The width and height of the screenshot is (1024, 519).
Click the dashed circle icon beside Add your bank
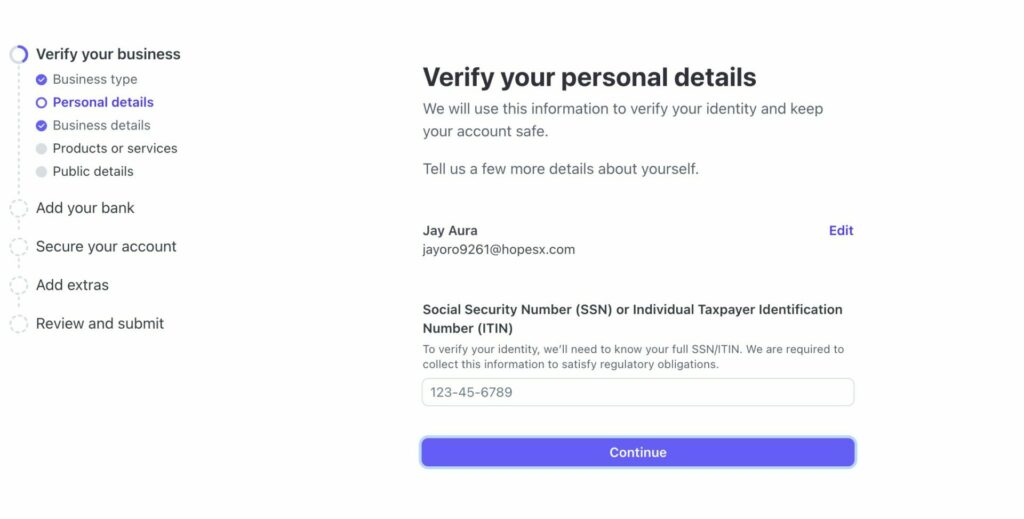[x=19, y=209]
